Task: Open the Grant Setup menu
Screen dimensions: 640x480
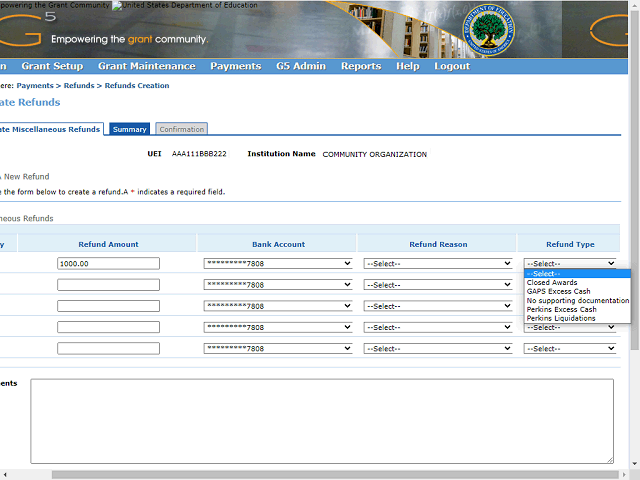Action: (x=52, y=66)
